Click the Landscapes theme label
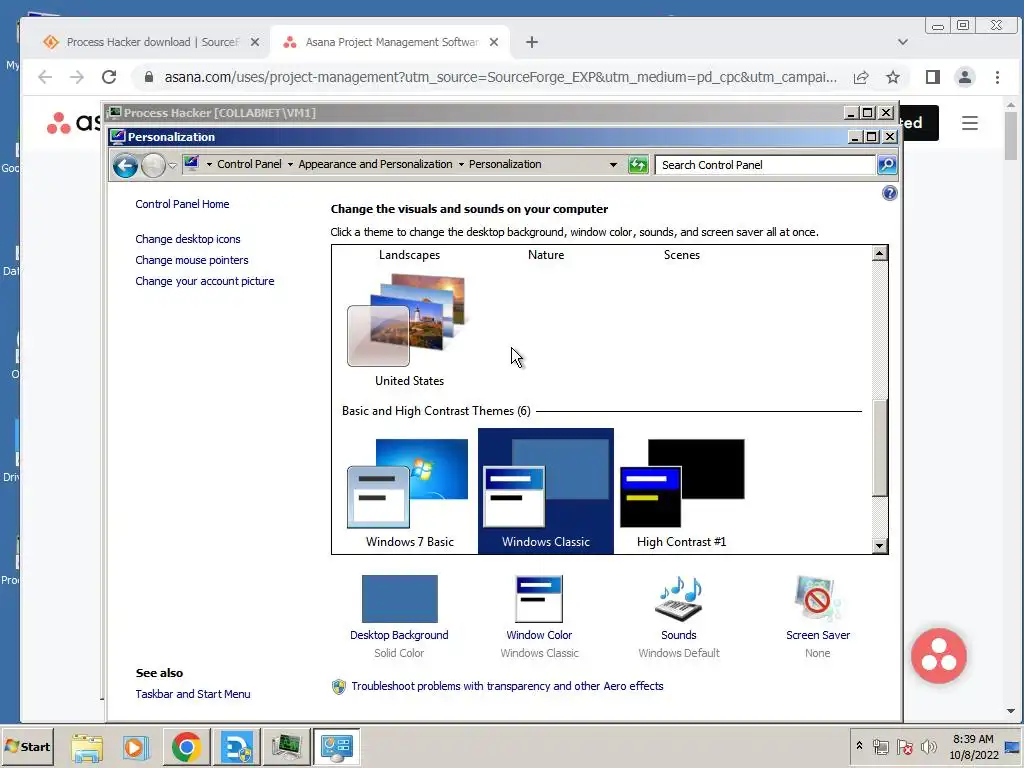Viewport: 1024px width, 768px height. tap(409, 255)
